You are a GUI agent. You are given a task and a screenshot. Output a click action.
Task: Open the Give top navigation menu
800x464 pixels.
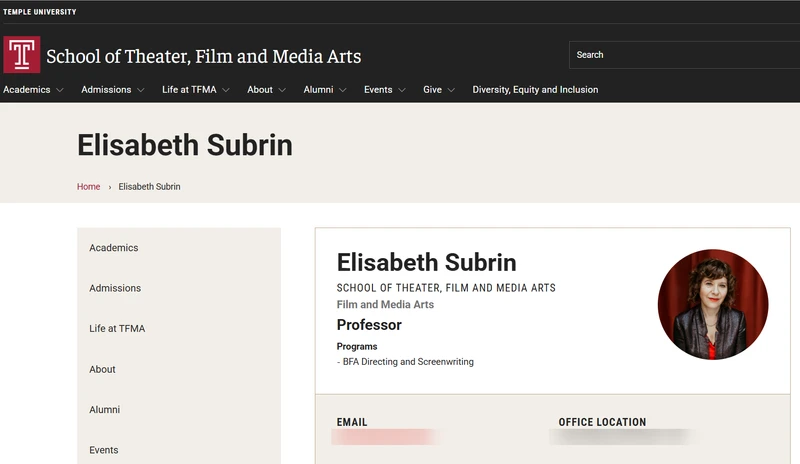coord(432,90)
